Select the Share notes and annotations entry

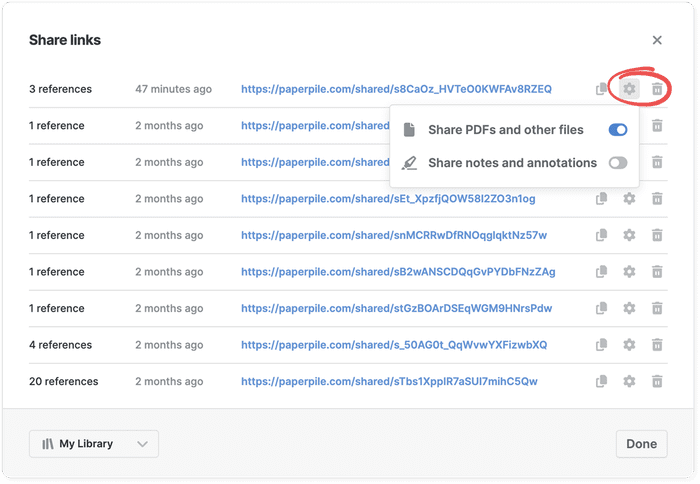[x=512, y=163]
